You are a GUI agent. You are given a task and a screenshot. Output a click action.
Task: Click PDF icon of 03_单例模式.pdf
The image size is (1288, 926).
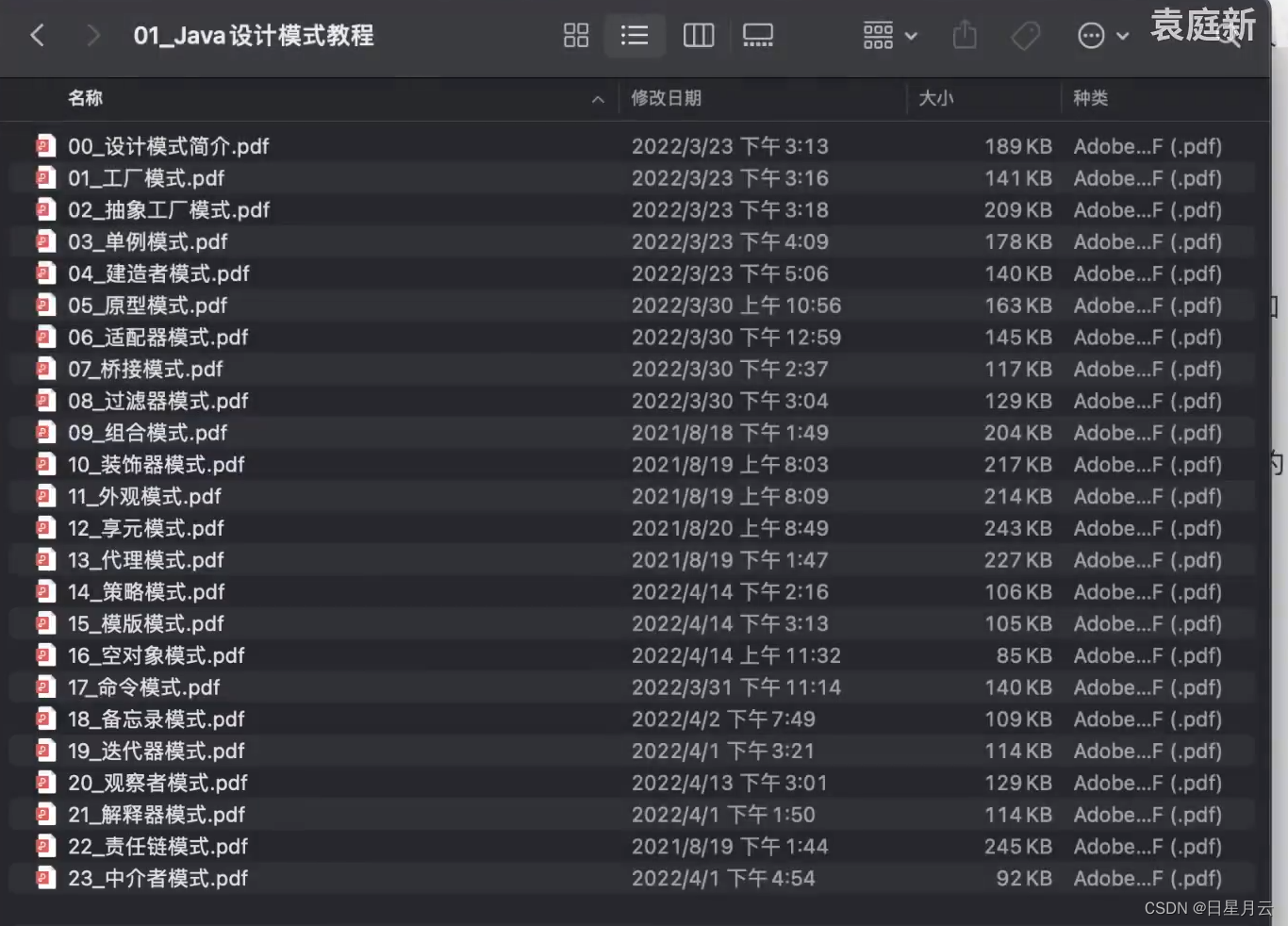45,241
